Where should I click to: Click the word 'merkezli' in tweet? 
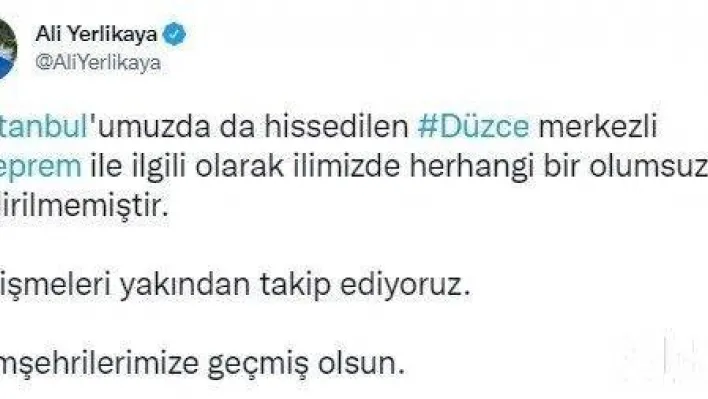598,126
